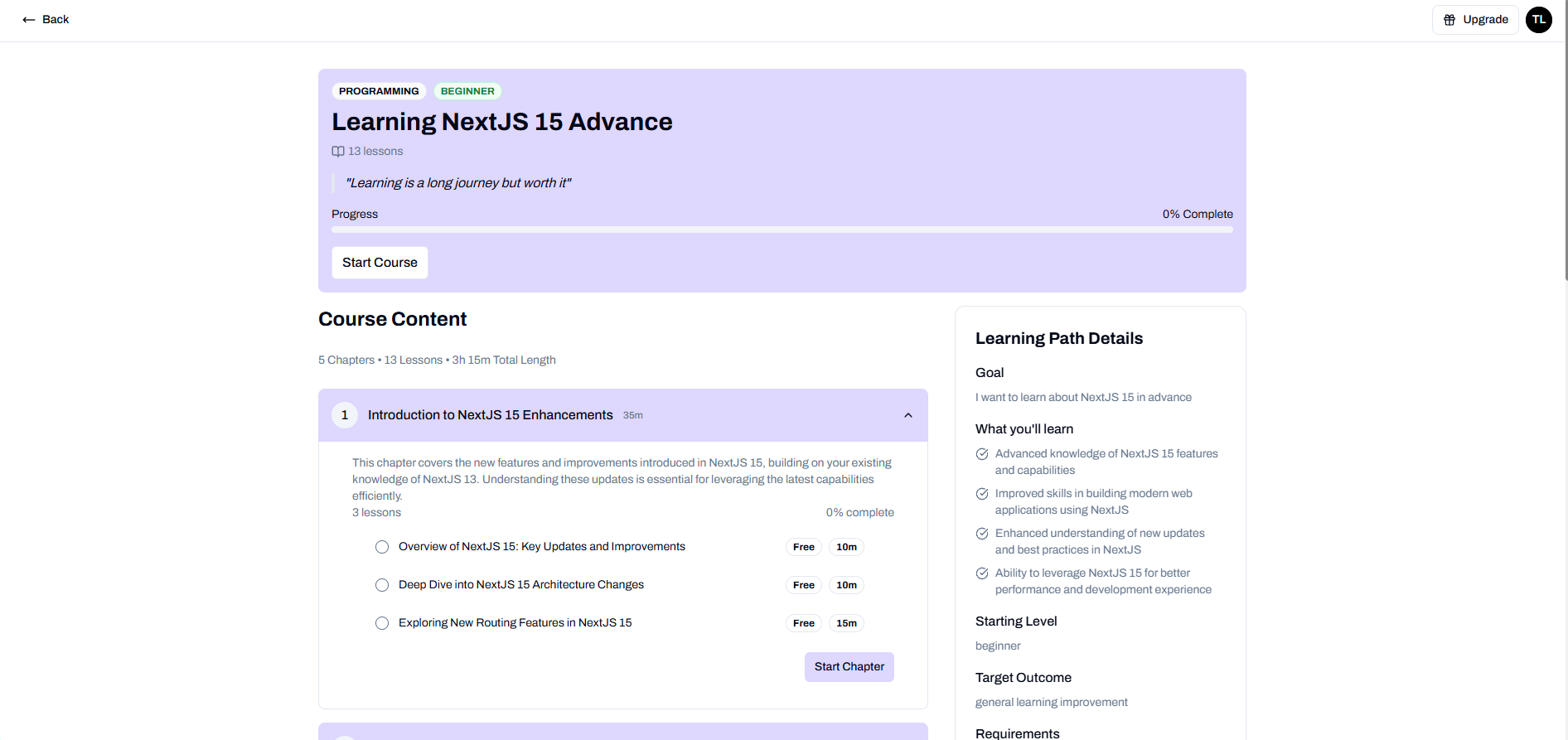
Task: Click the Learning NextJS 15 Advance title
Action: [502, 122]
